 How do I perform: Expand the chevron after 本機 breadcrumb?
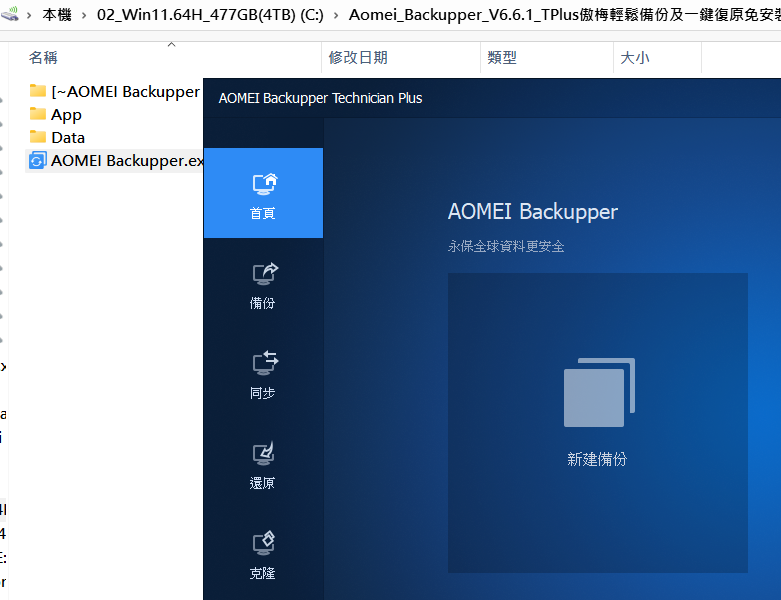[84, 15]
